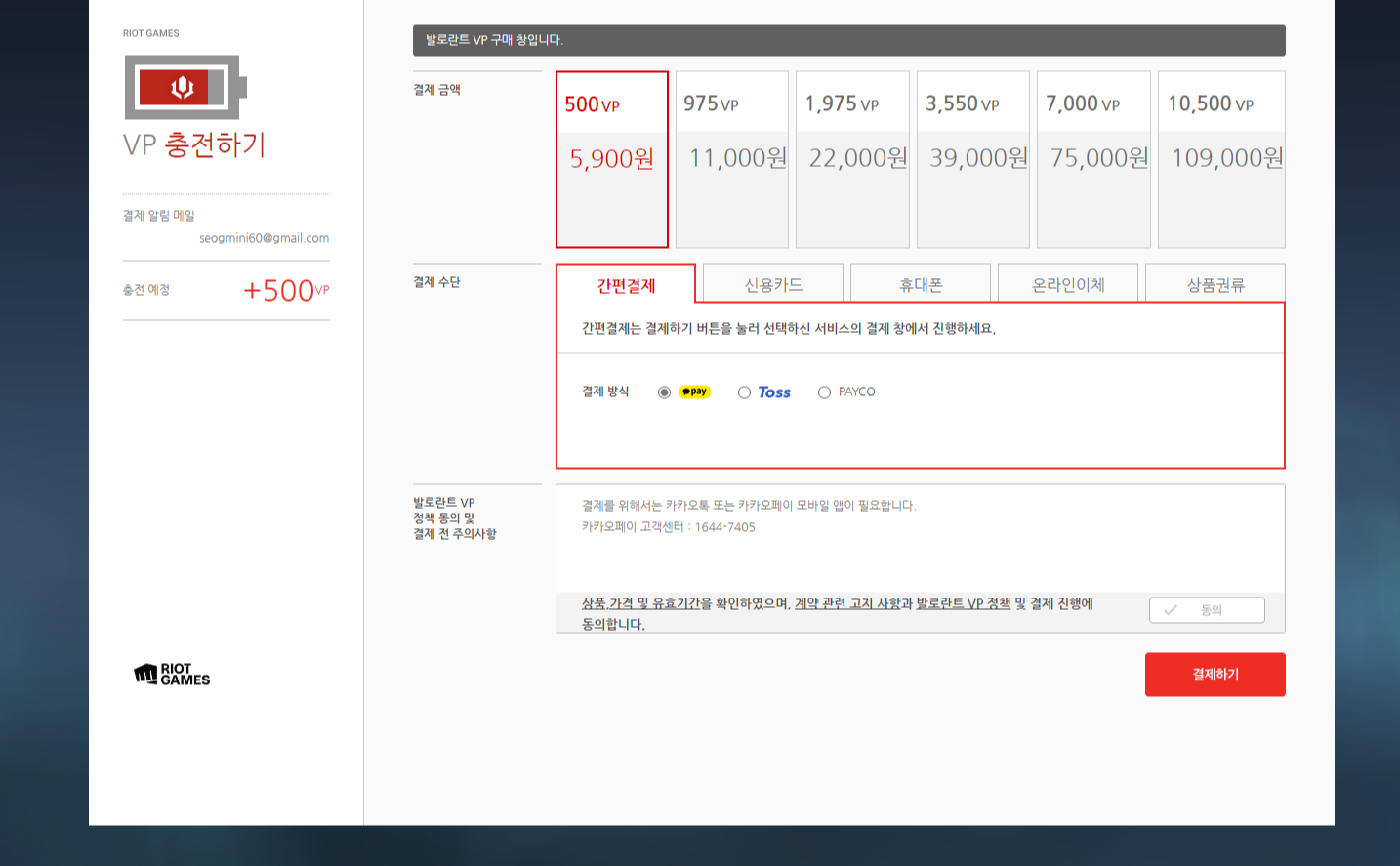Click the VP 충전하기 heading
Screen dimensions: 1400x866
[x=194, y=144]
